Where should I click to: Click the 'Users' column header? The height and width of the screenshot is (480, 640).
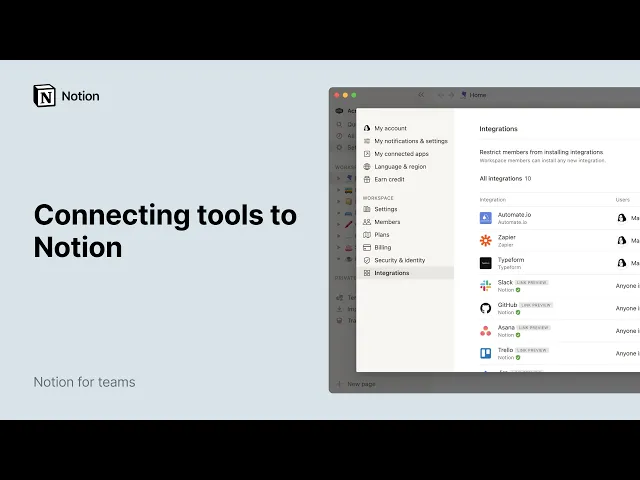[622, 200]
